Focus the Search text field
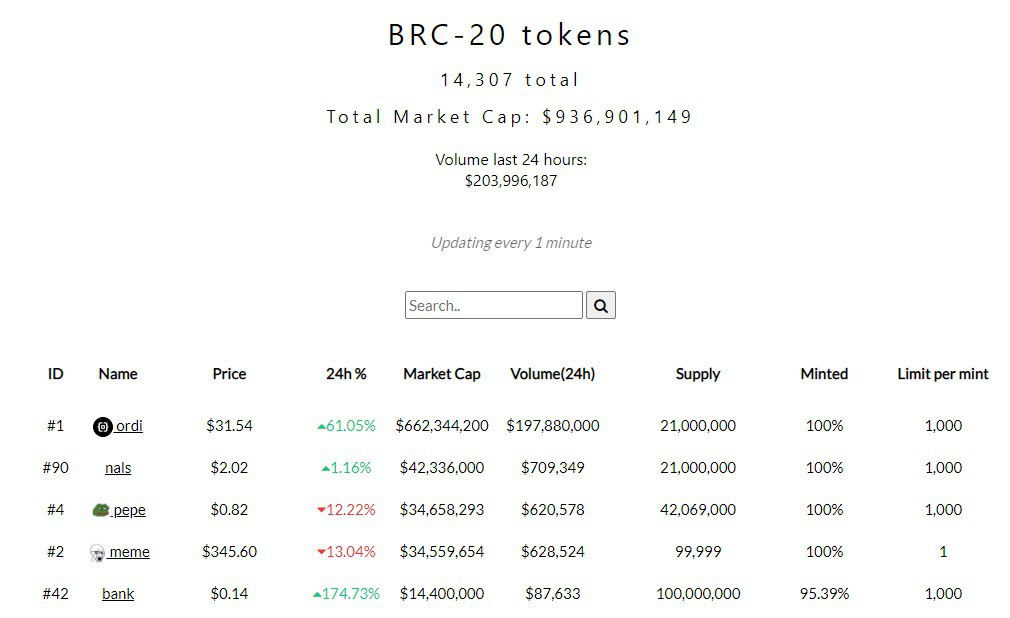This screenshot has width=1010, height=618. click(493, 305)
